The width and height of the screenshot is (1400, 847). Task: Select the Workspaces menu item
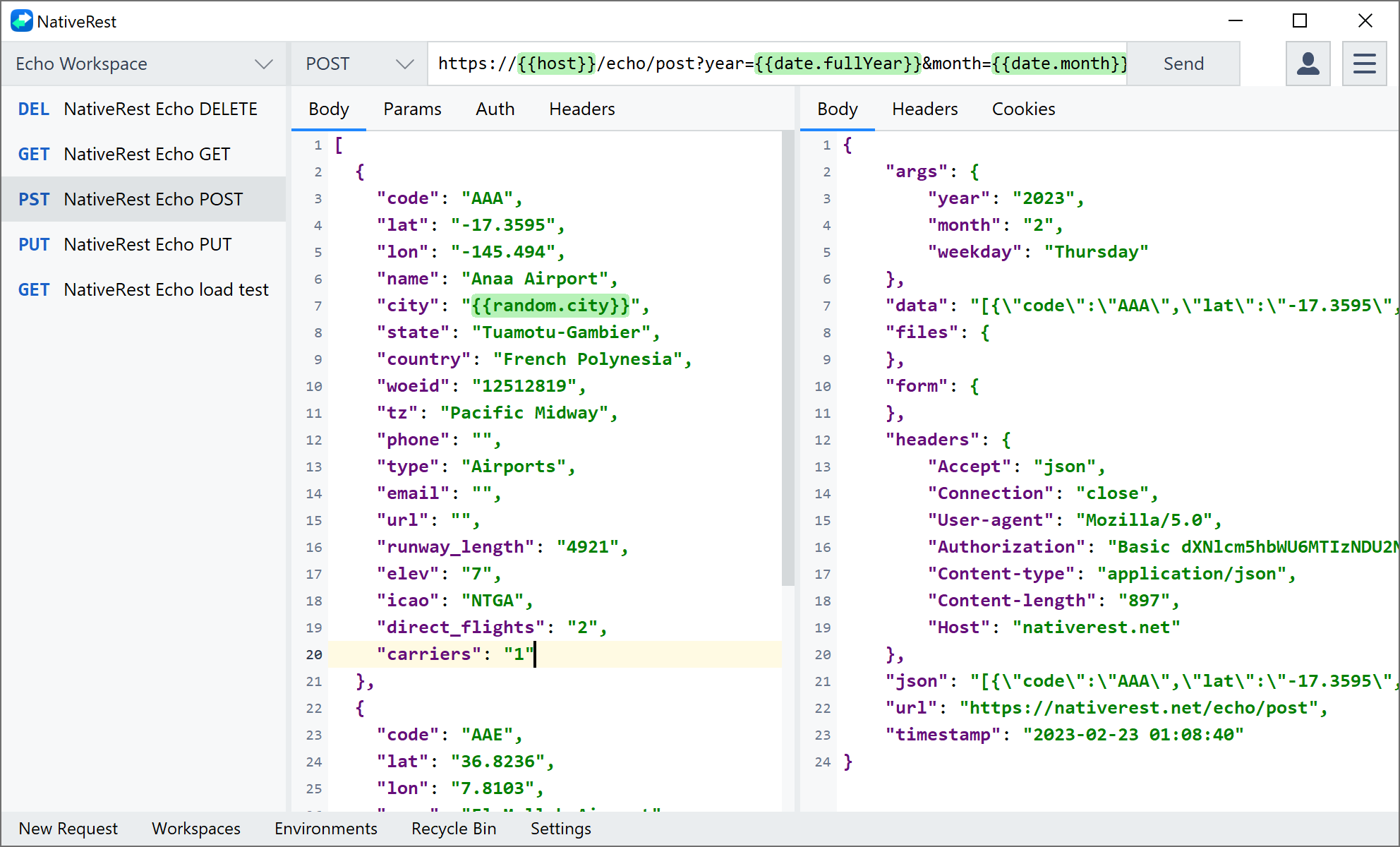pyautogui.click(x=195, y=827)
